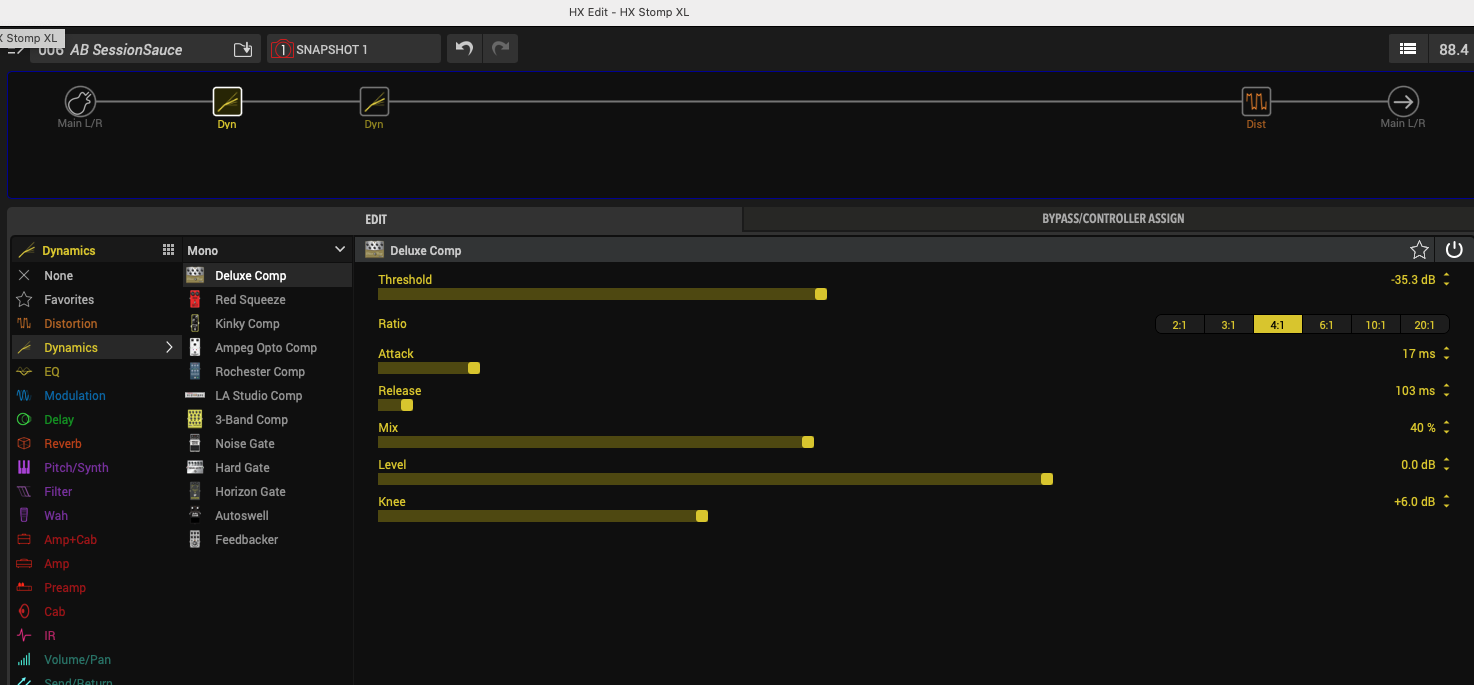Click the Knee slider handle

[x=702, y=516]
